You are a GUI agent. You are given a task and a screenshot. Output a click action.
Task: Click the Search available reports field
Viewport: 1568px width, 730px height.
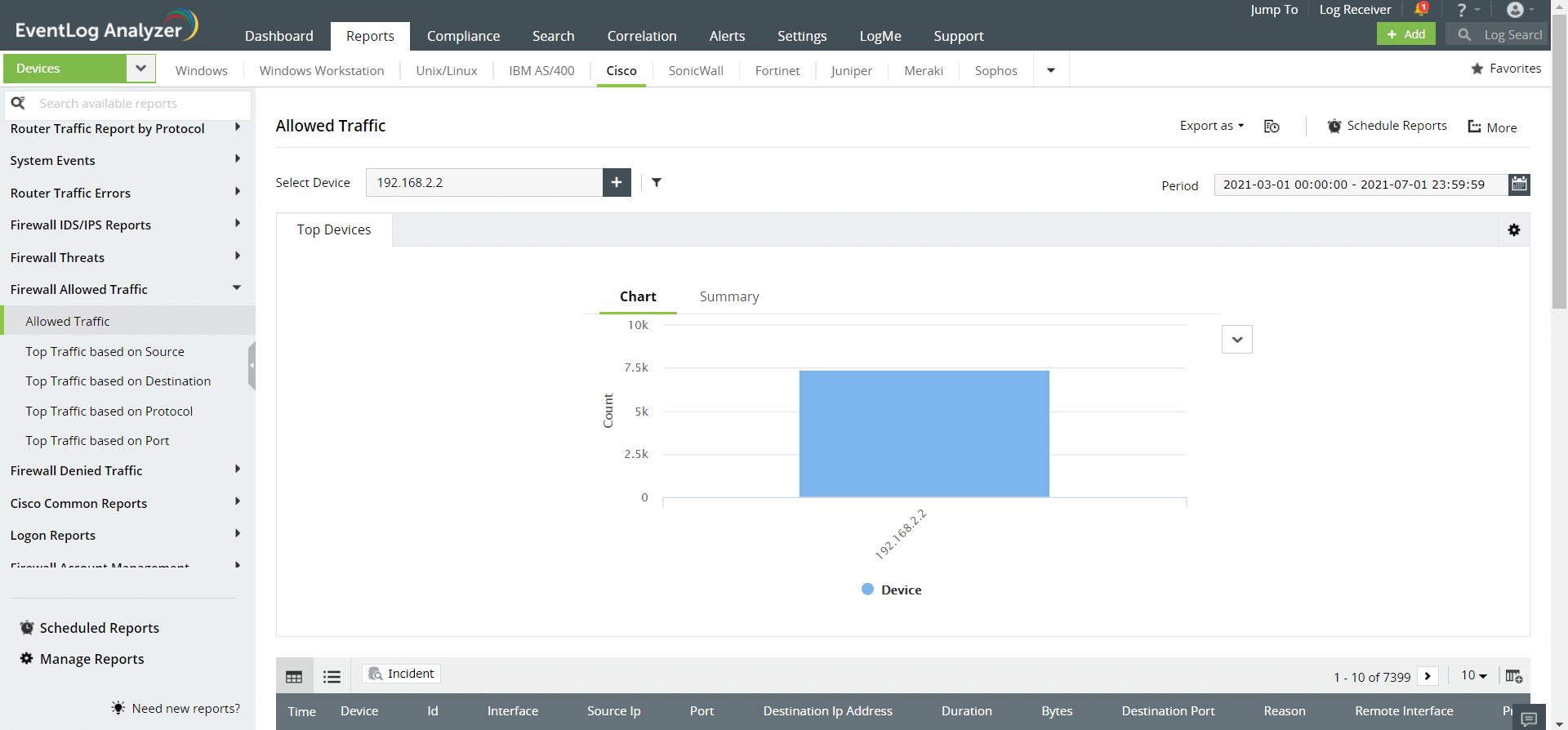click(129, 103)
